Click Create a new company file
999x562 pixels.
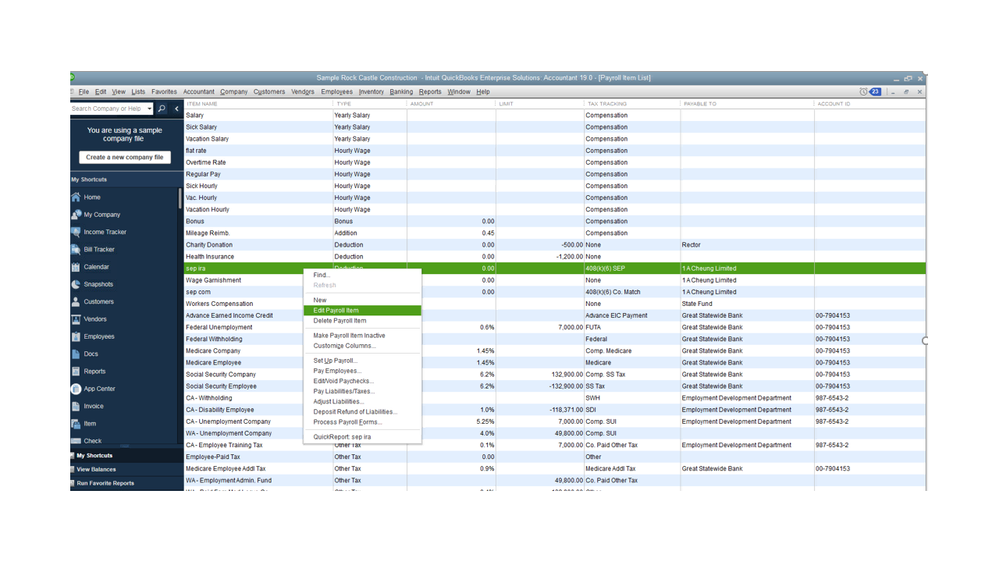coord(125,157)
